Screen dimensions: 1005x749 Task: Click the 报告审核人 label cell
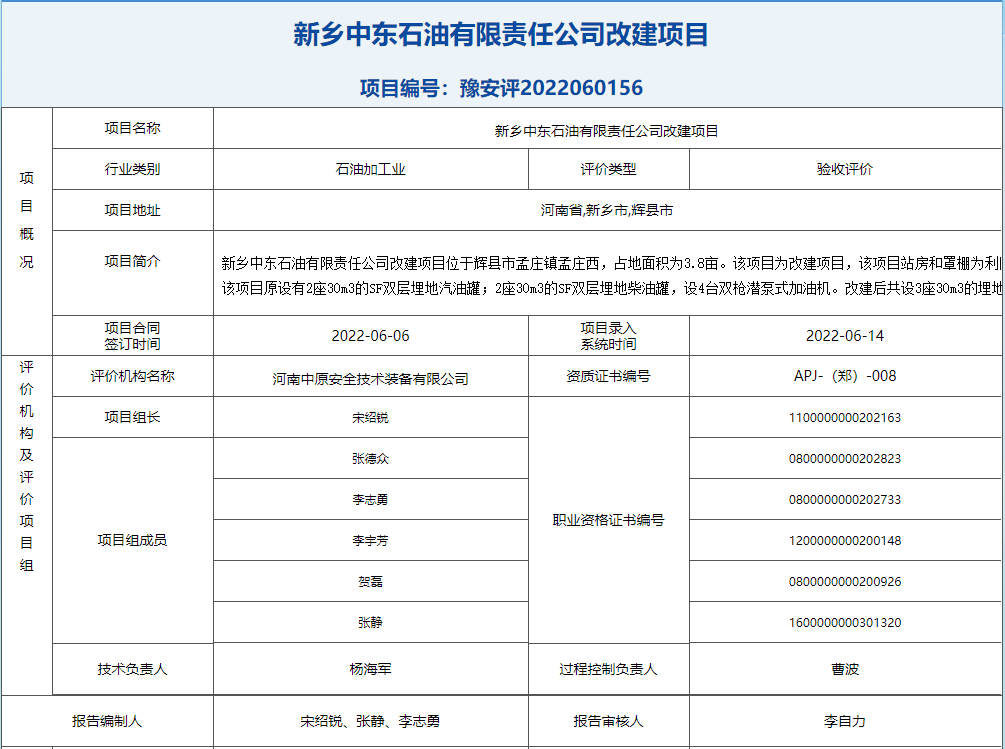click(x=608, y=721)
